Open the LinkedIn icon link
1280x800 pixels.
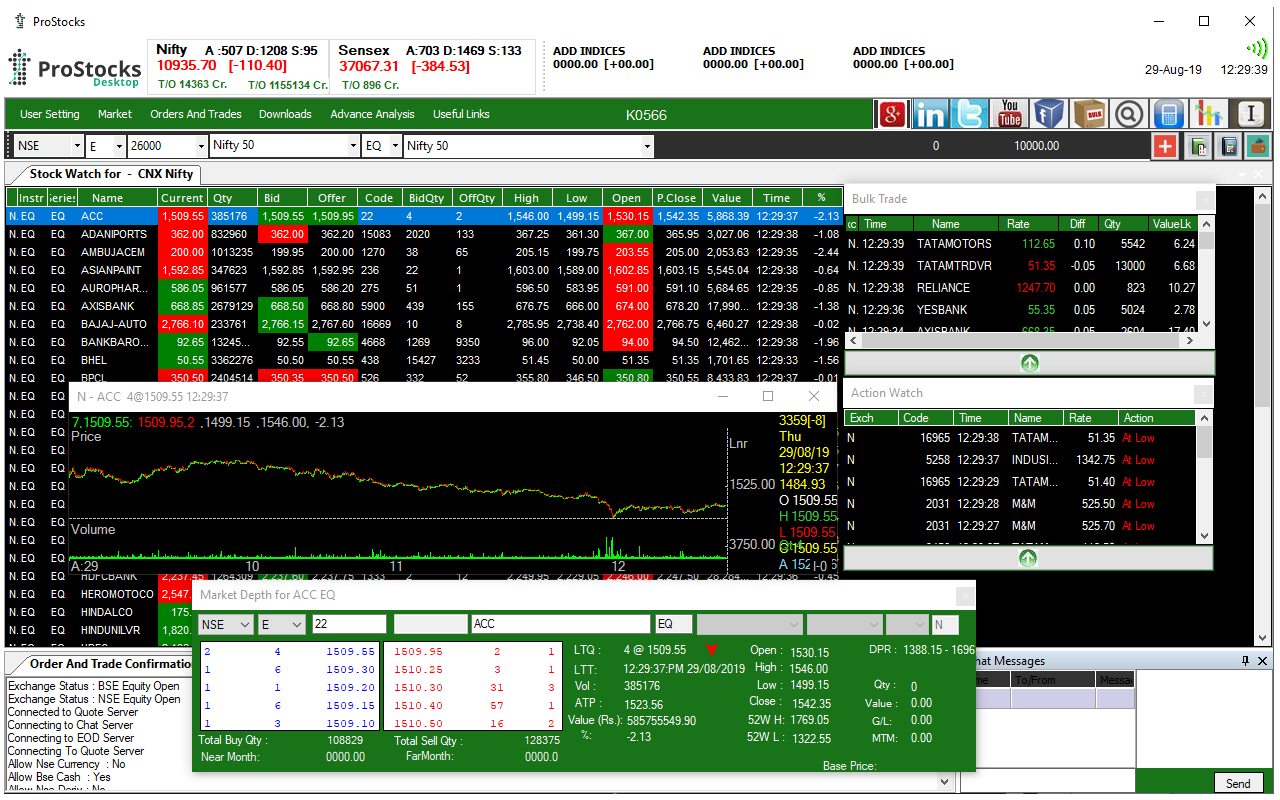pos(930,114)
